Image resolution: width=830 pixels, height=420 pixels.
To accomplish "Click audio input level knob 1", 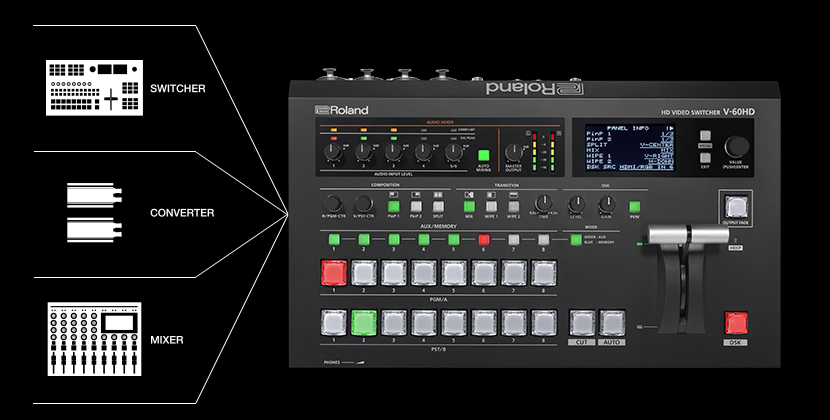I will tap(332, 152).
